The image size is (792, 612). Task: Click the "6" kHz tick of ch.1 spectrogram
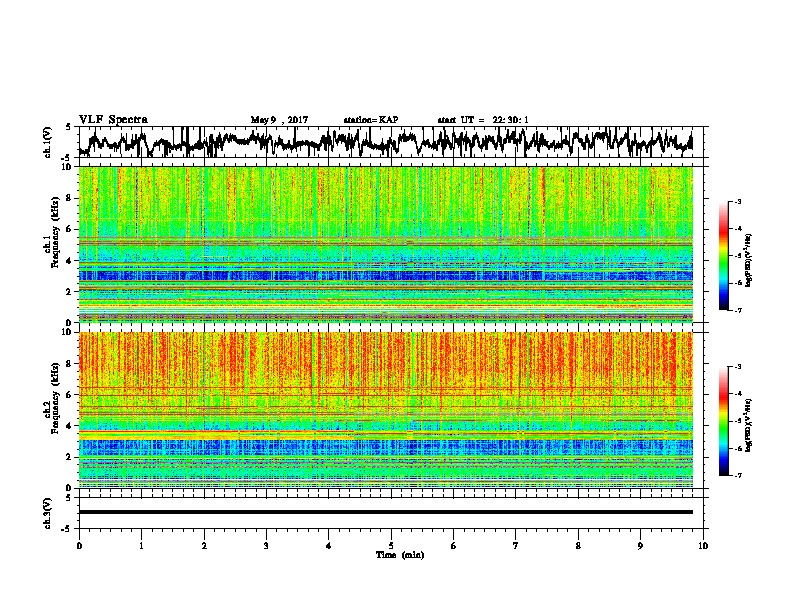tap(70, 229)
